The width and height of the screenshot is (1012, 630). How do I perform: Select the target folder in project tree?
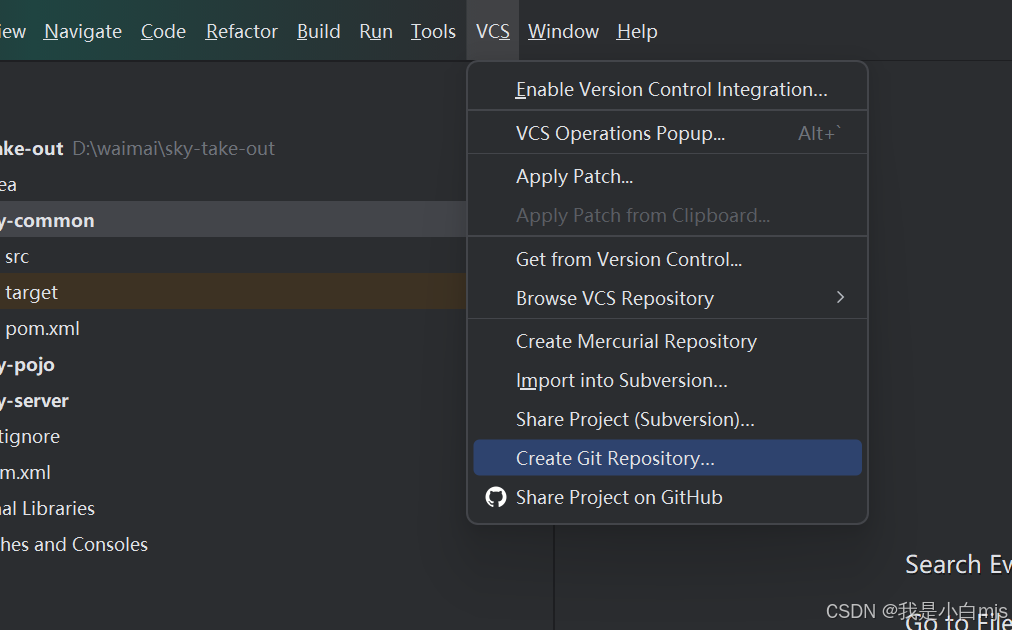(31, 292)
